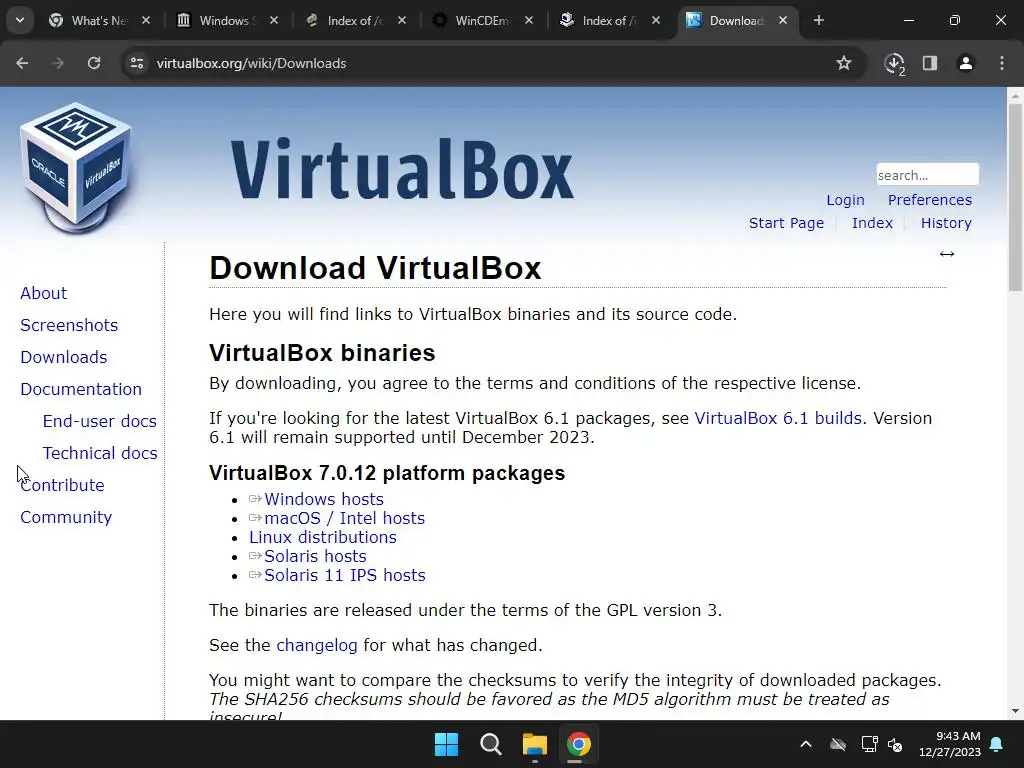This screenshot has height=768, width=1024.
Task: Open About in the sidebar
Action: click(x=43, y=293)
